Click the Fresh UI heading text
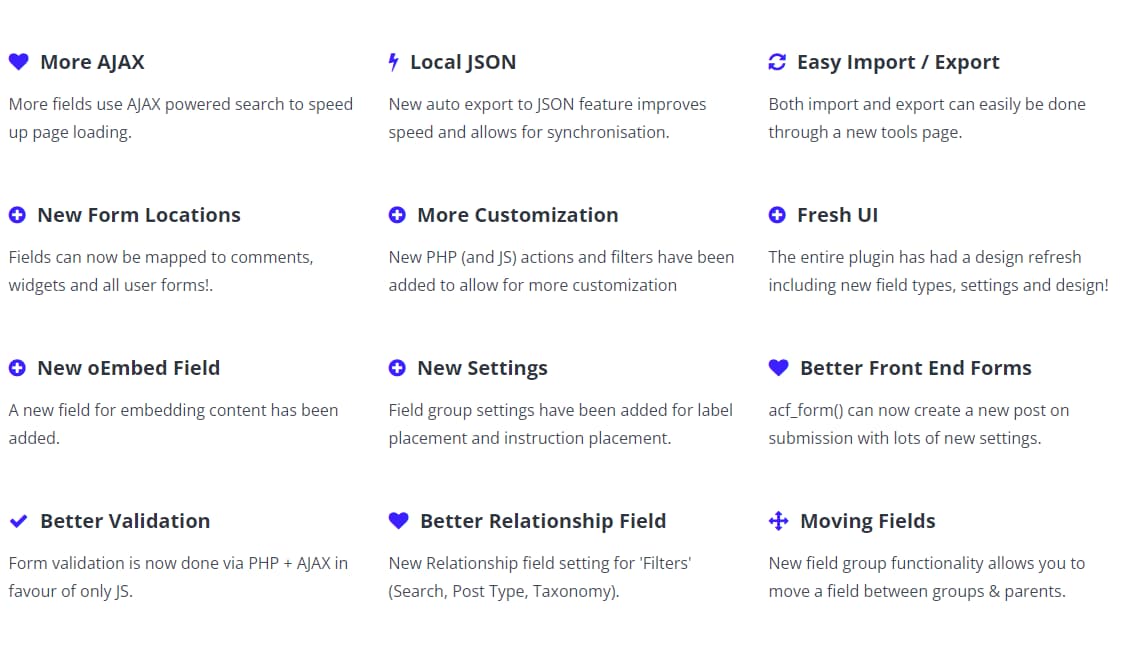Image resolution: width=1127 pixels, height=659 pixels. tap(837, 215)
